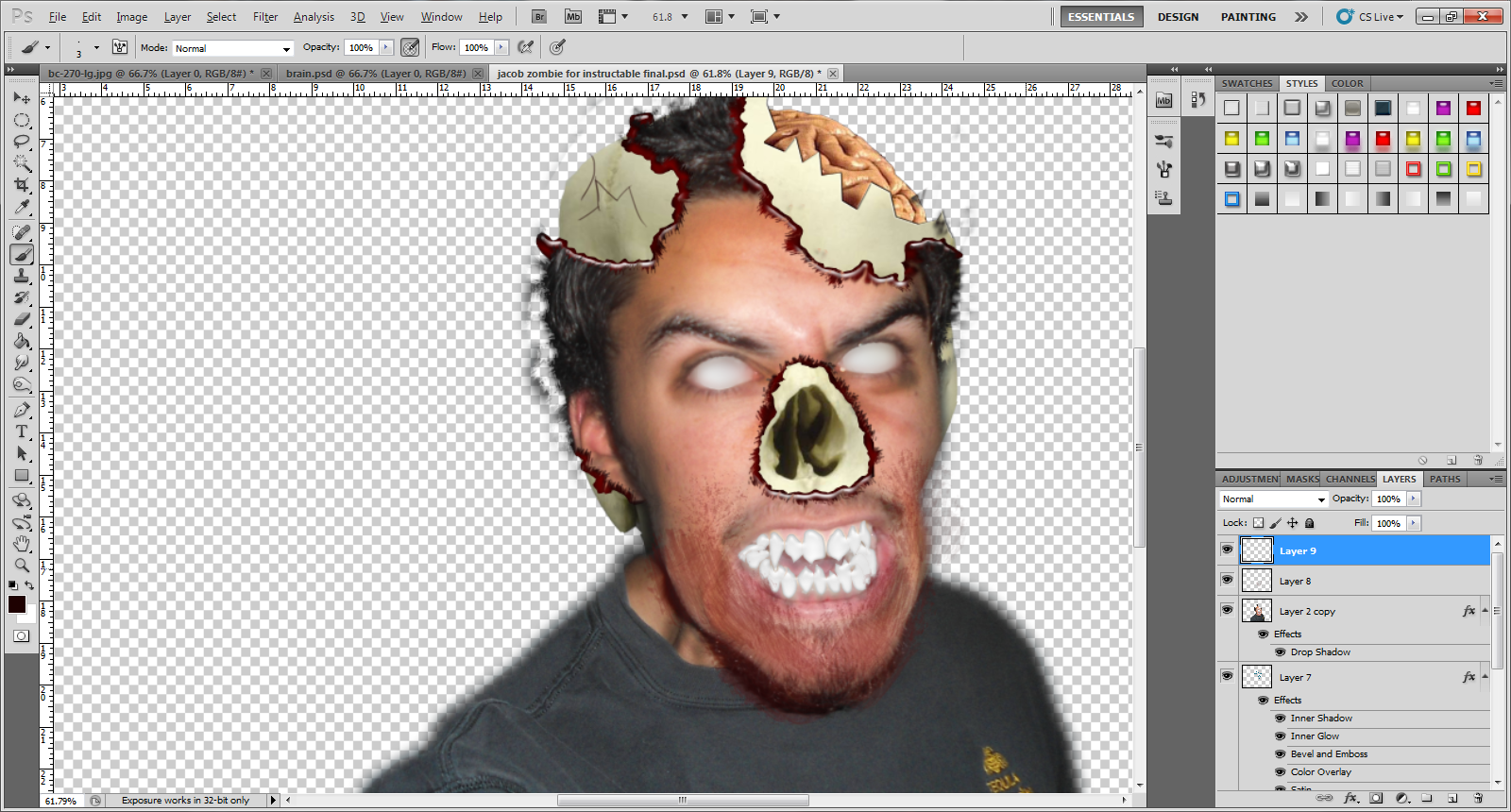The height and width of the screenshot is (812, 1511).
Task: Hide Layer 8 visibility eye
Action: pyautogui.click(x=1227, y=580)
